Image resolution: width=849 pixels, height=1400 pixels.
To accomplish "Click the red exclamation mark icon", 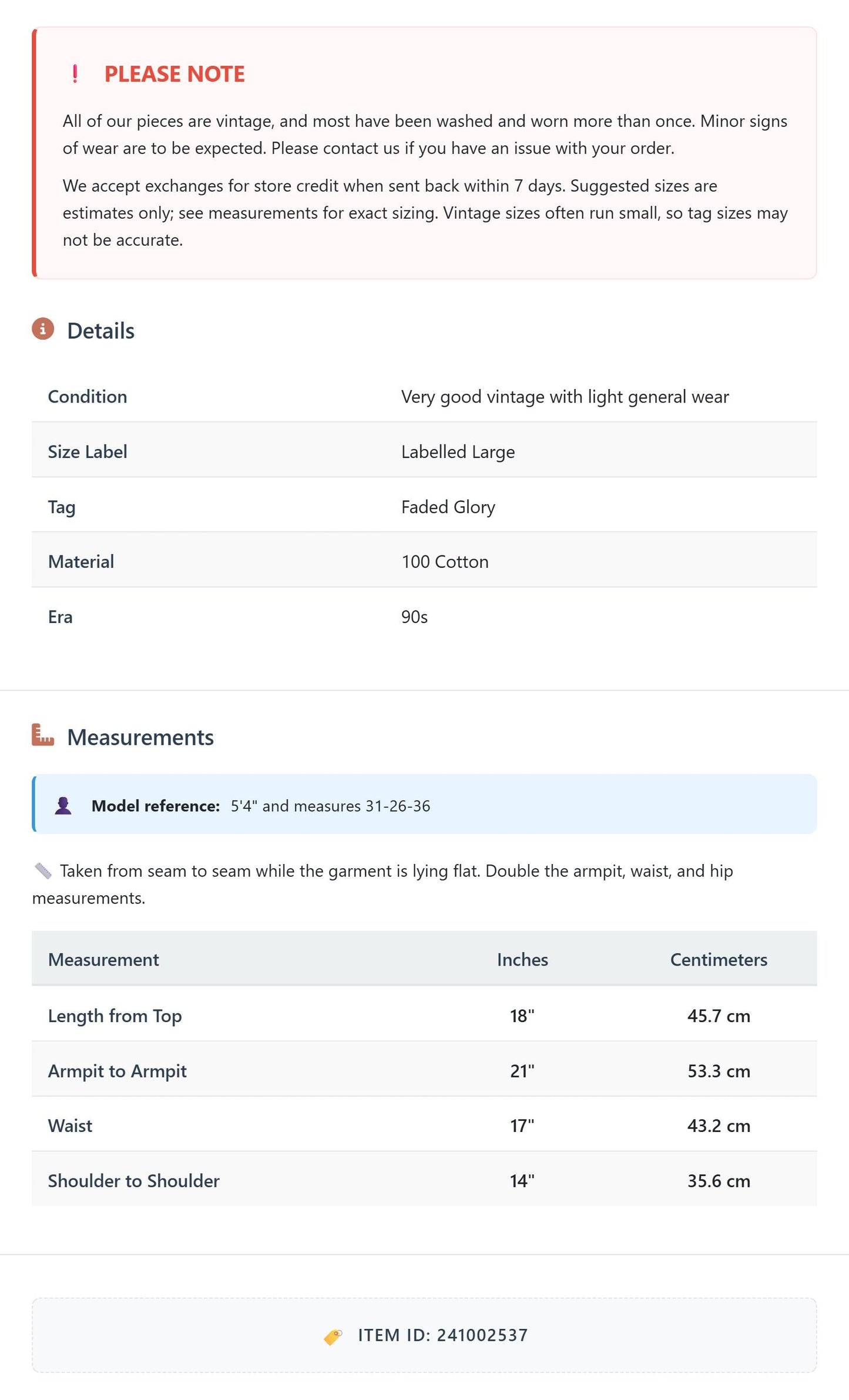I will point(75,74).
